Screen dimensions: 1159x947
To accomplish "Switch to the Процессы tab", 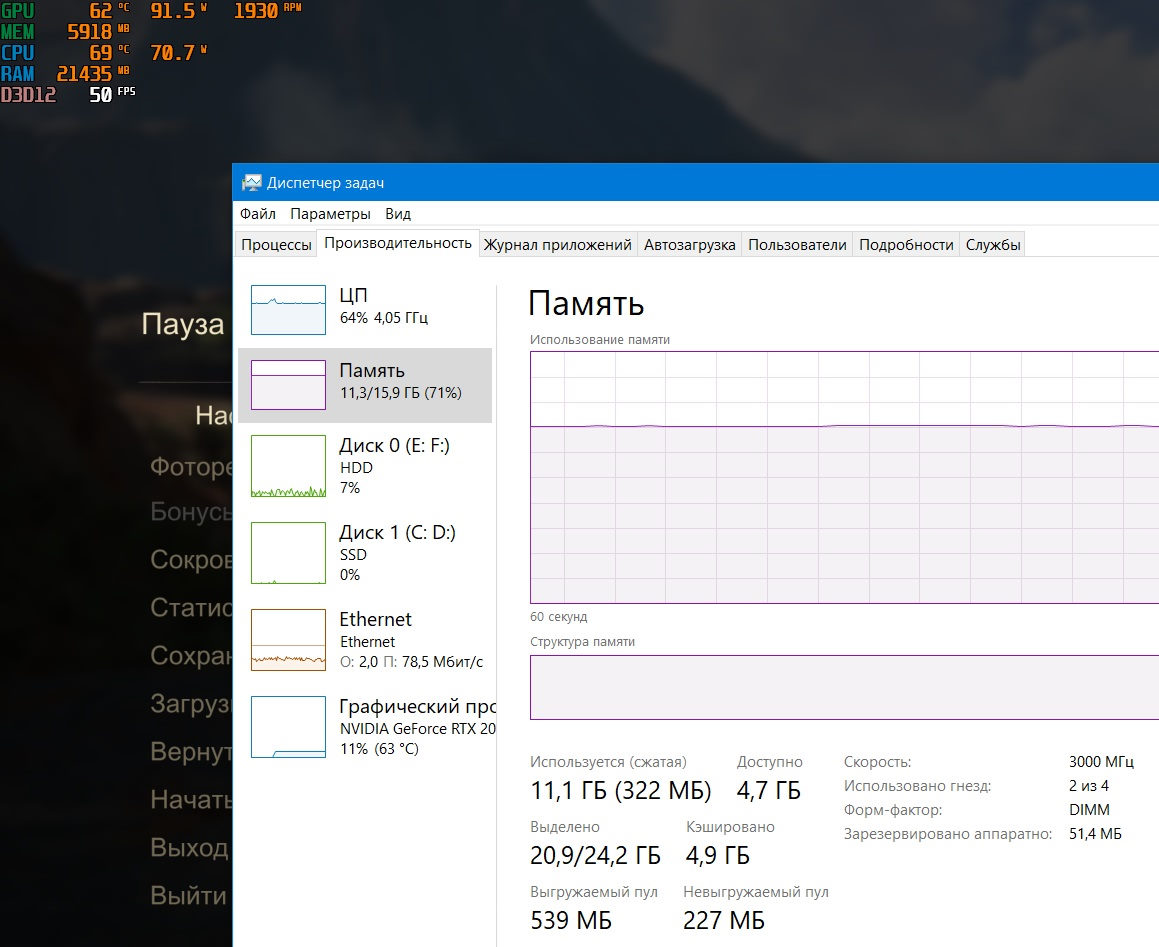I will tap(276, 245).
